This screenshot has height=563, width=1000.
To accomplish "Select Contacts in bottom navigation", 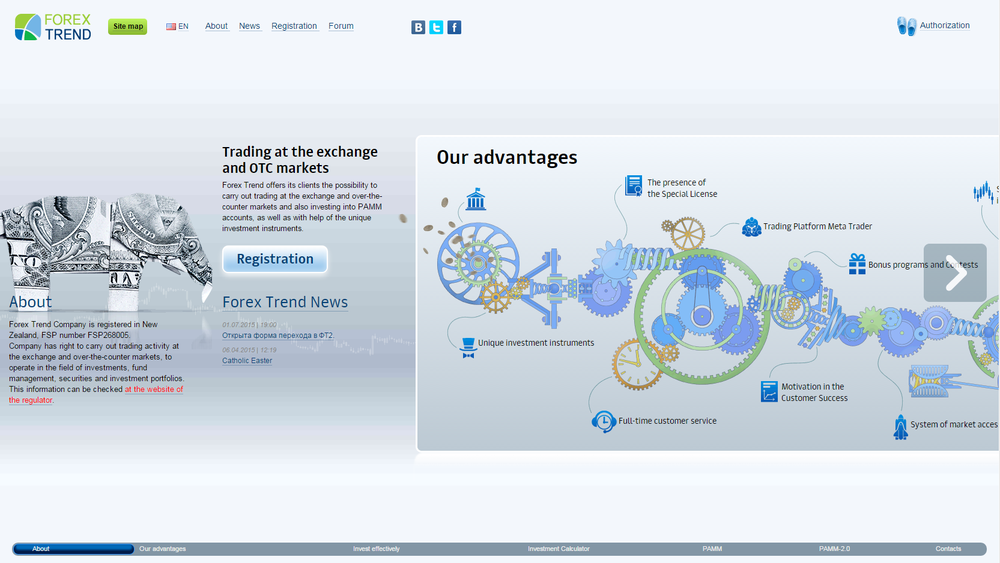I will tap(948, 549).
